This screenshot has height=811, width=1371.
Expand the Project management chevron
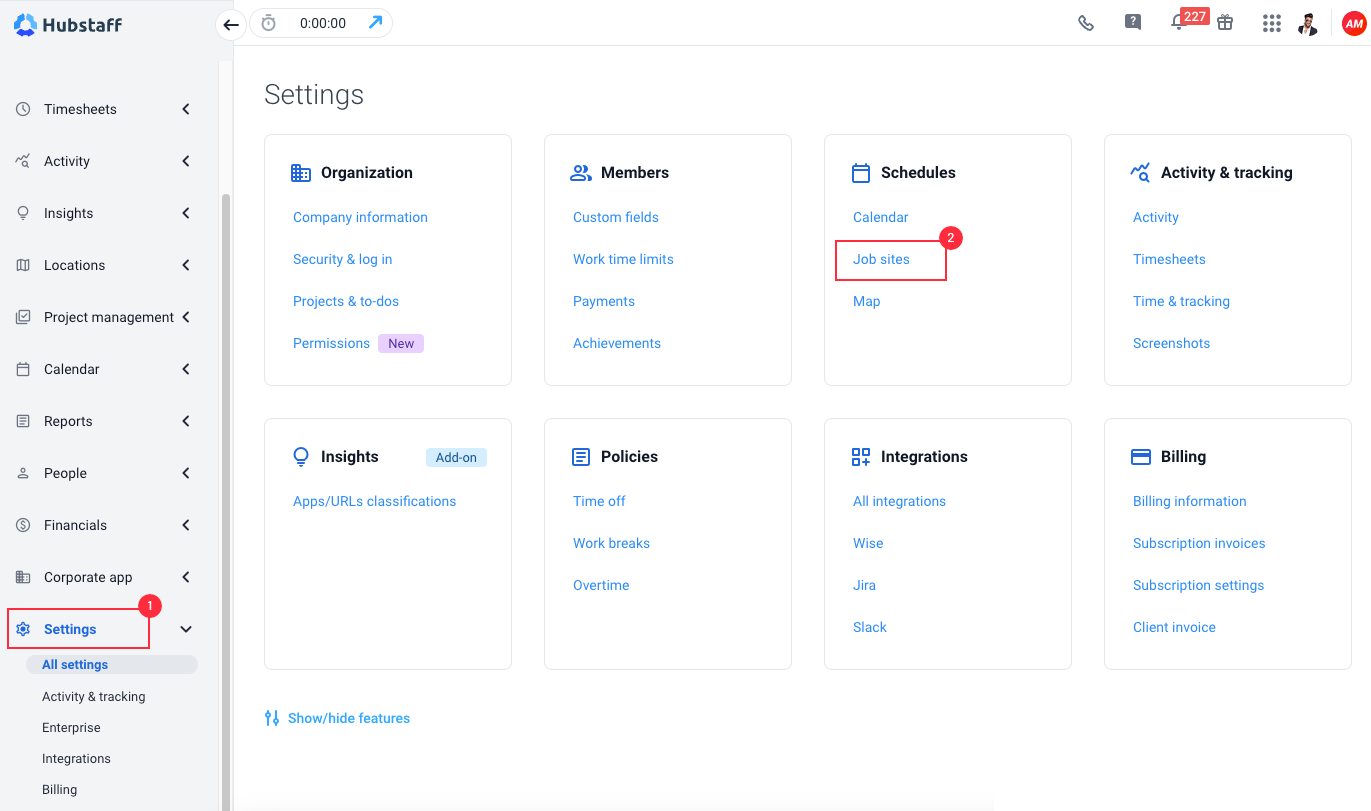tap(186, 317)
